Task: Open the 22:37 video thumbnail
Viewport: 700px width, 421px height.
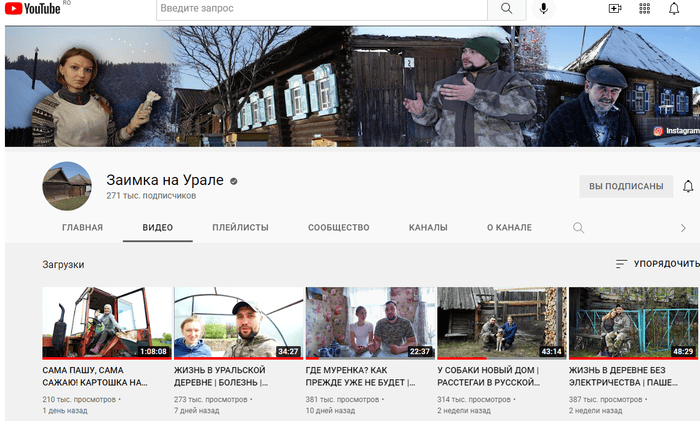Action: point(370,323)
